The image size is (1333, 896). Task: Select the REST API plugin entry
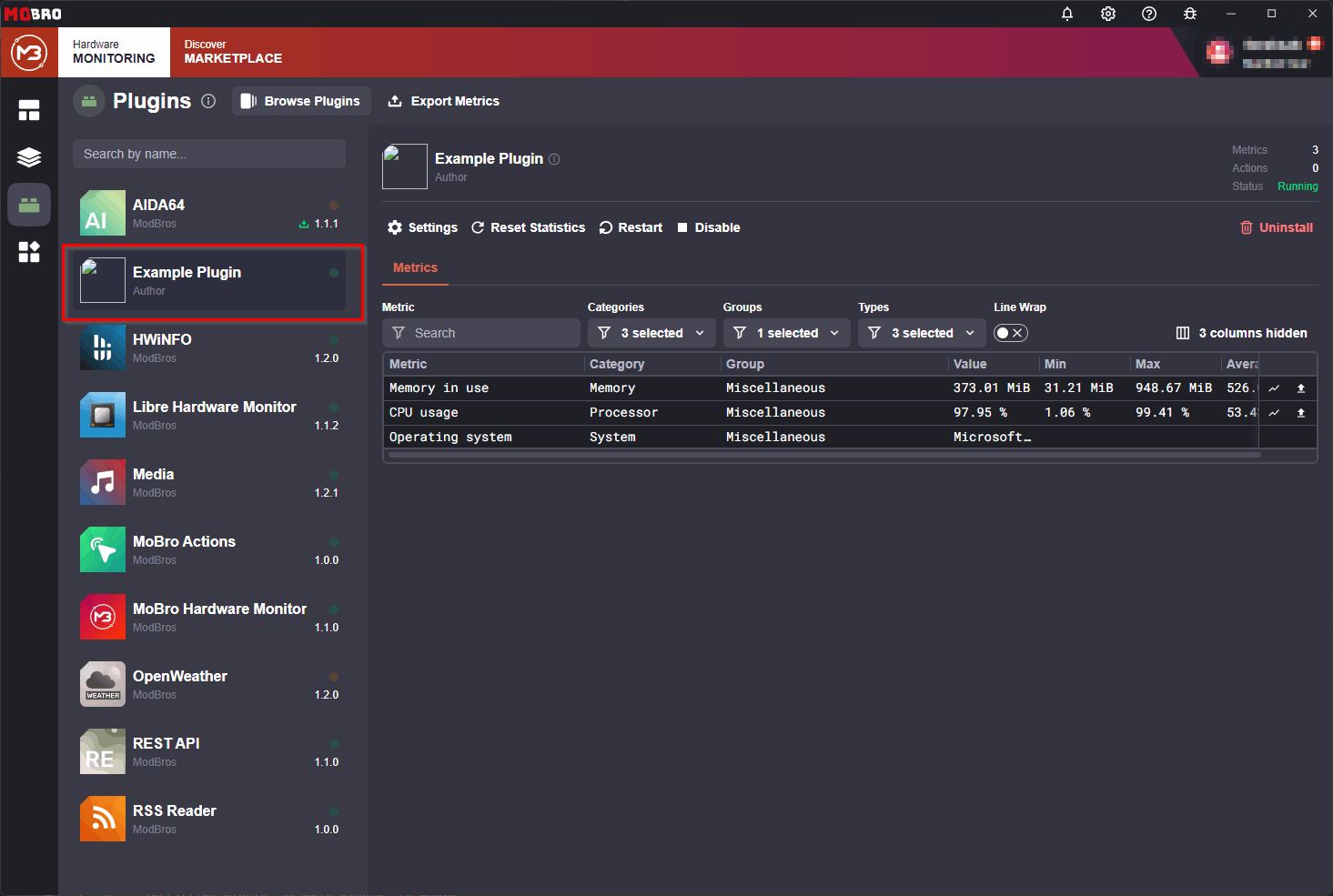click(x=209, y=751)
